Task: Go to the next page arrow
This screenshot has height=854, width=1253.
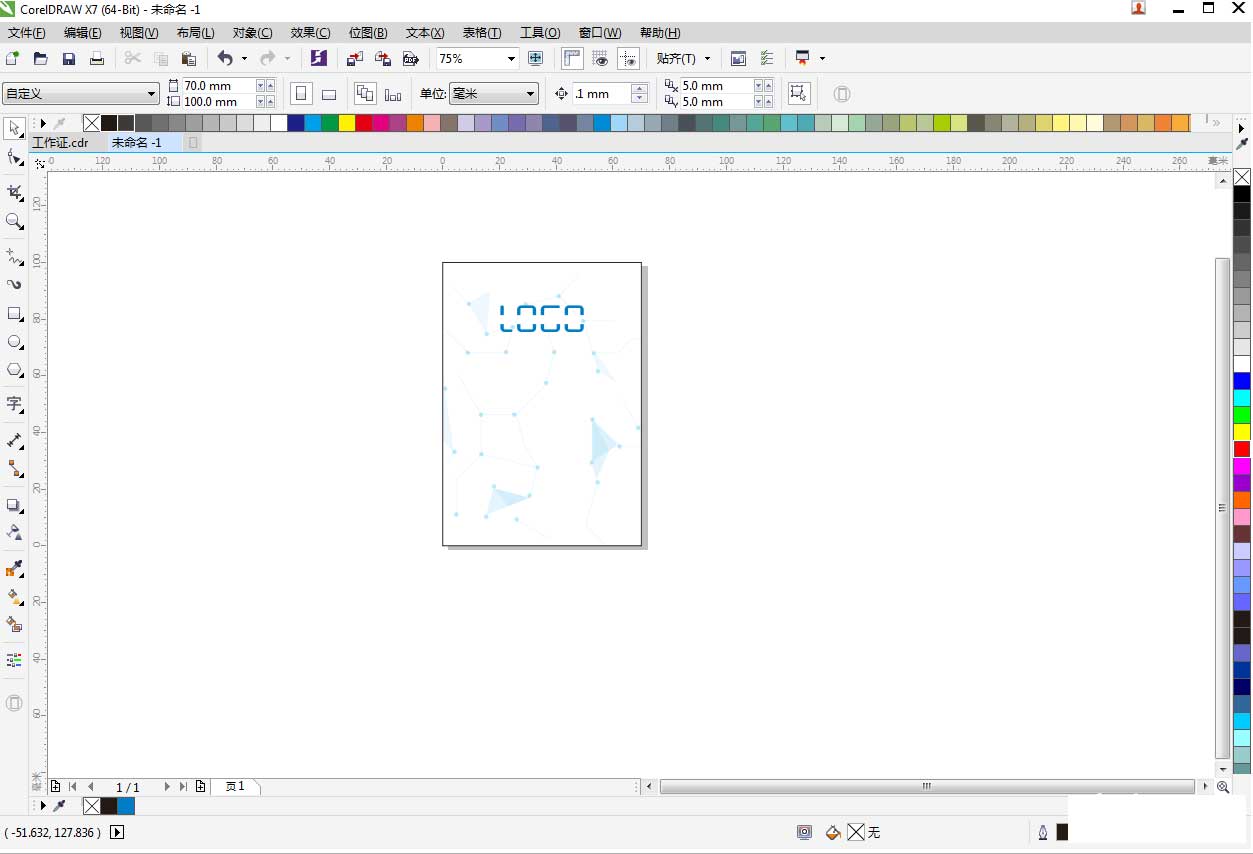Action: pos(167,787)
